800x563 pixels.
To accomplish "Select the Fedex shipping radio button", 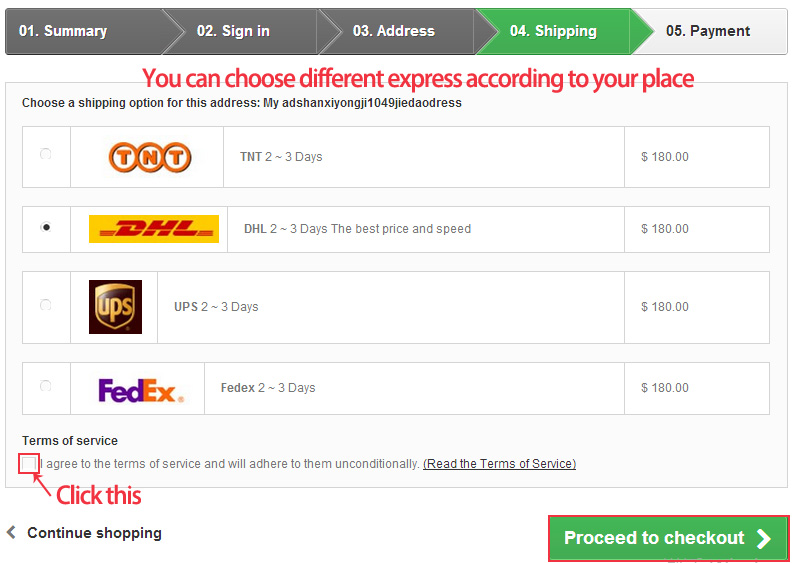I will tap(45, 385).
